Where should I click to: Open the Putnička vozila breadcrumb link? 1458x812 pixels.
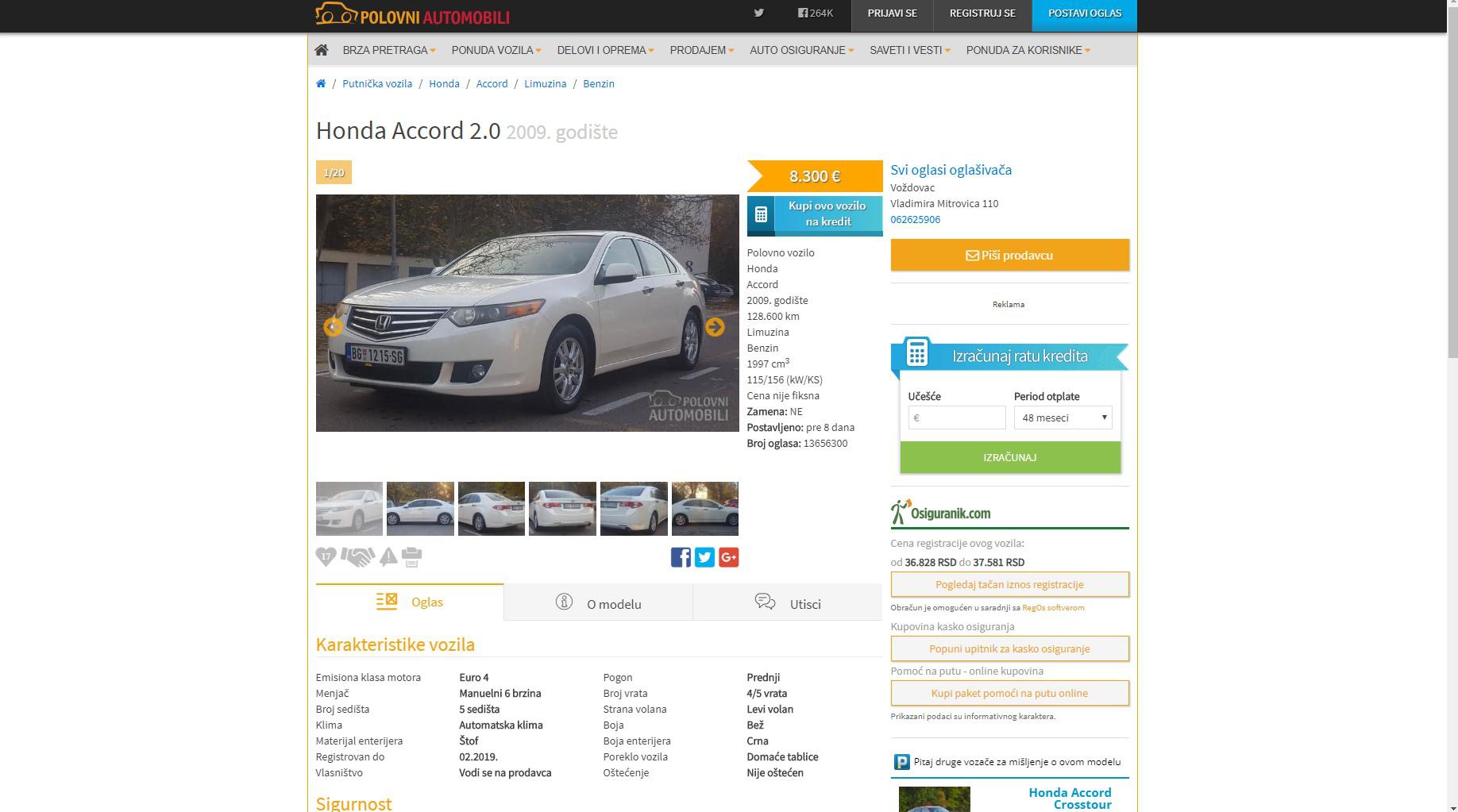377,83
